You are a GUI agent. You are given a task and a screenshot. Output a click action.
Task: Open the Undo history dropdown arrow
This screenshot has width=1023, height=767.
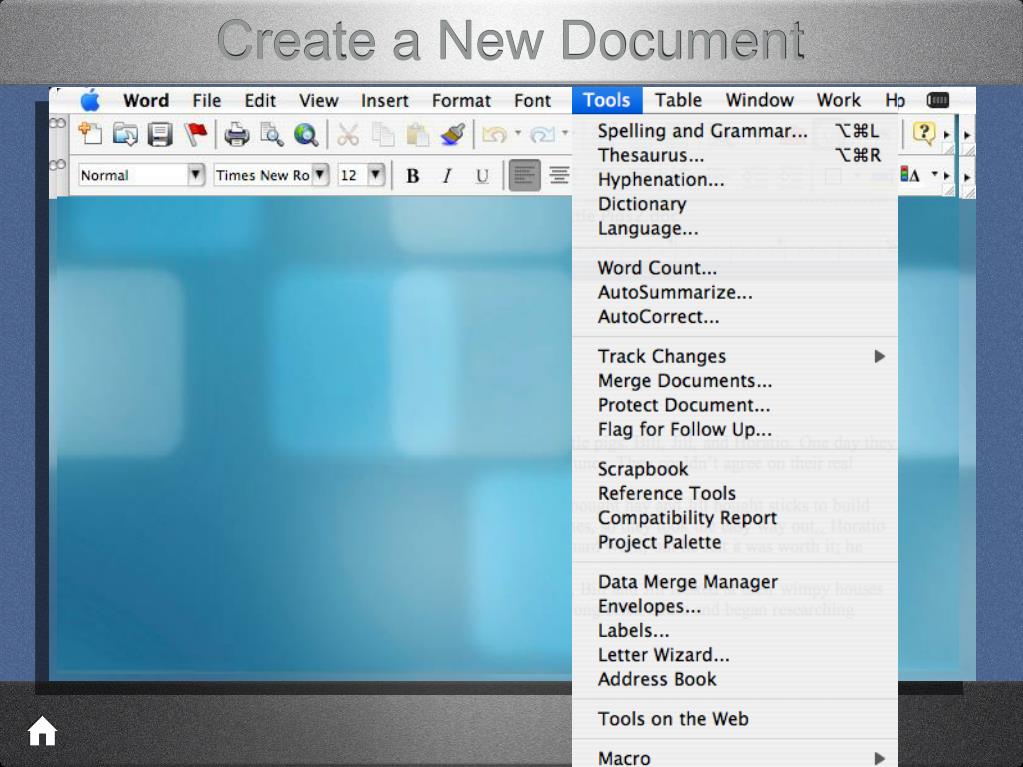(x=517, y=134)
